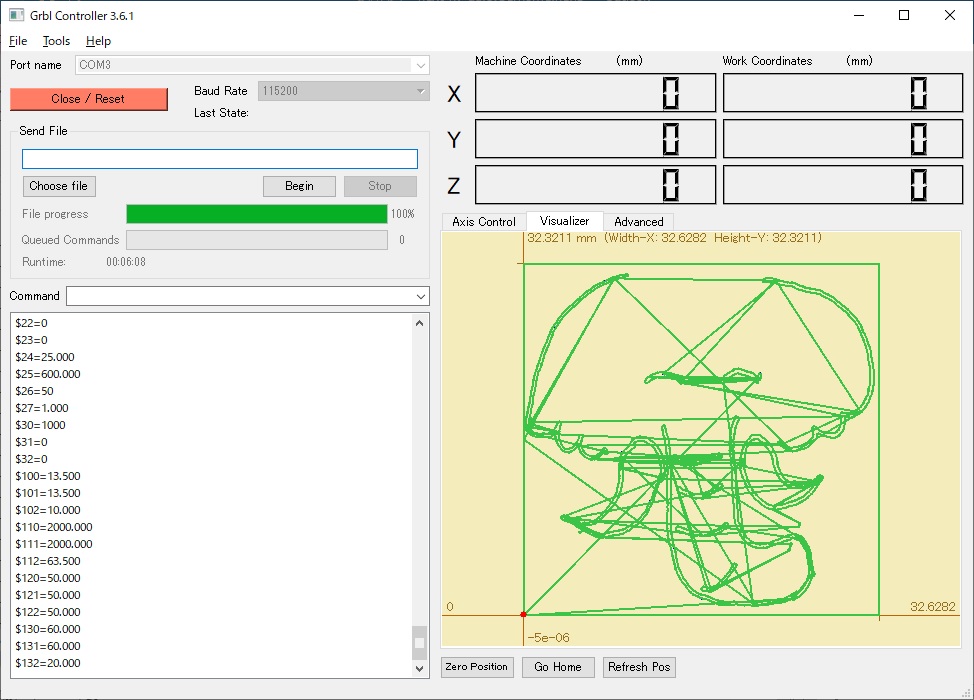
Task: Click the $27=1.000 log line
Action: pos(42,408)
